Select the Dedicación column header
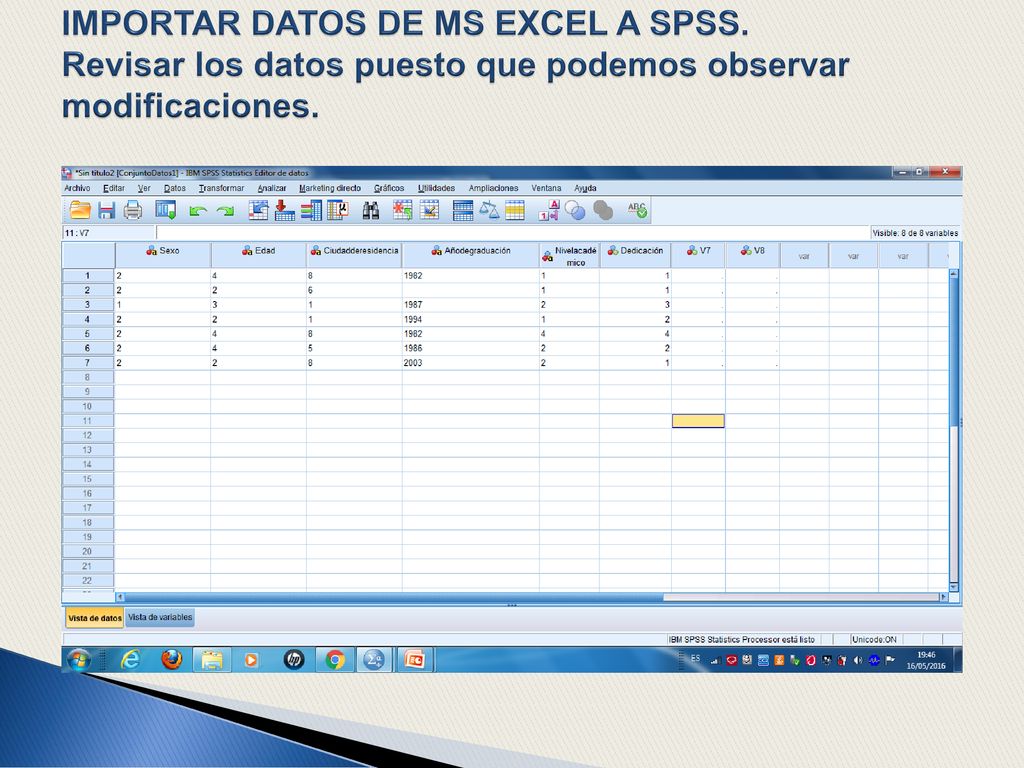The width and height of the screenshot is (1024, 768). 635,255
